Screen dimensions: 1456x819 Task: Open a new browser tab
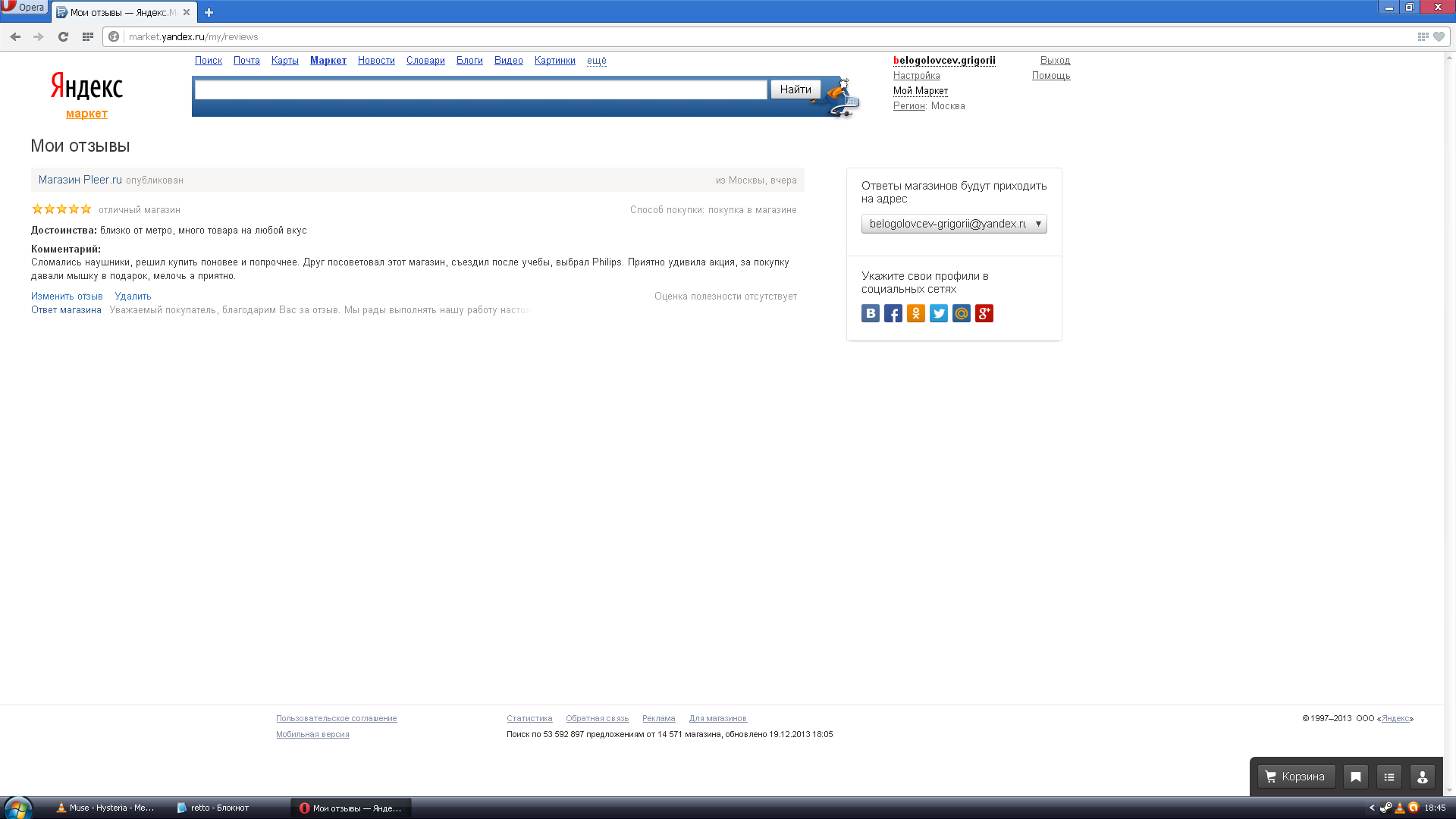point(209,12)
